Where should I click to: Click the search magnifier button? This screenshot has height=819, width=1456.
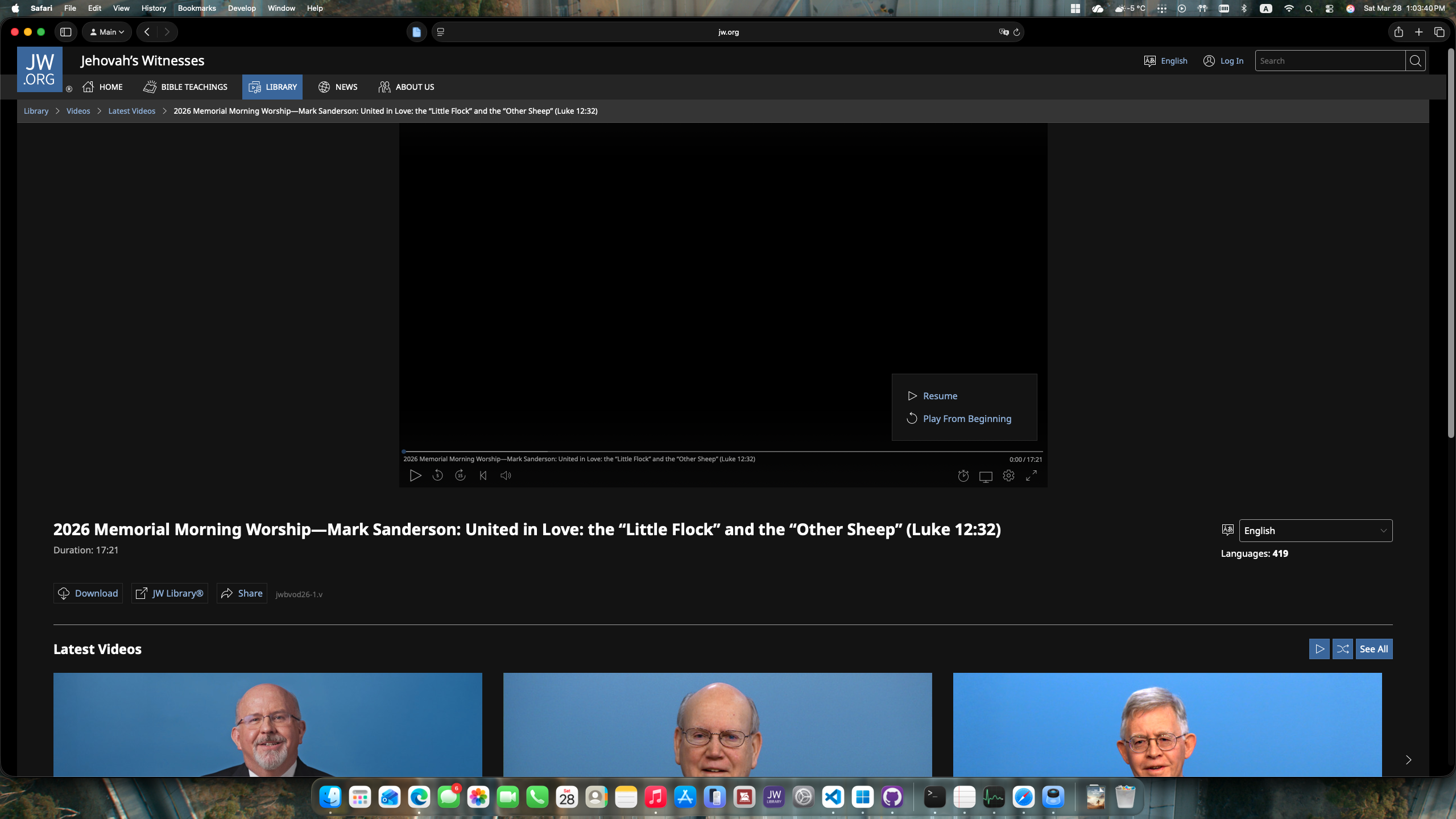pyautogui.click(x=1415, y=61)
